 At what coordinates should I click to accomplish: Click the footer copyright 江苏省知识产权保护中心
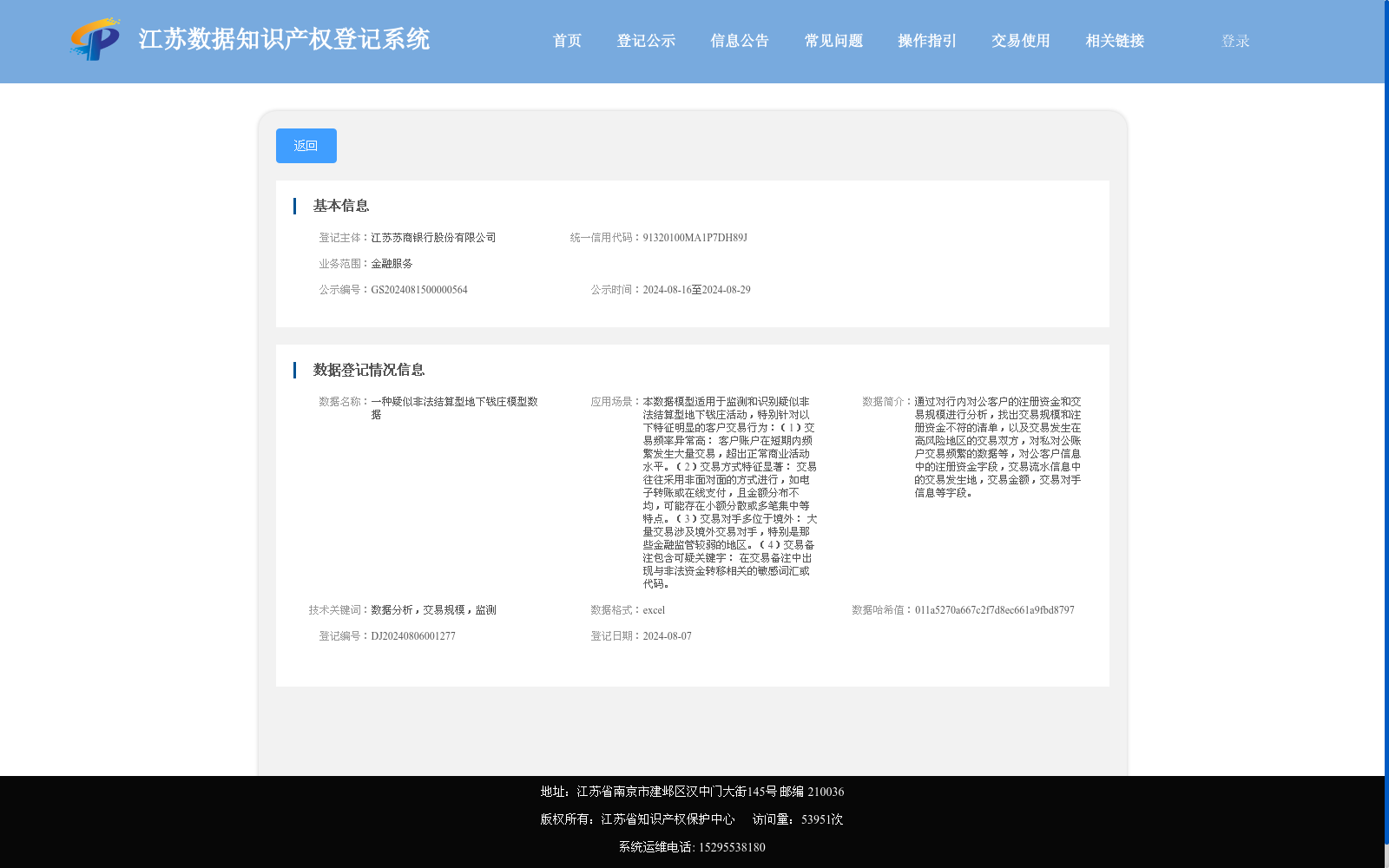[668, 819]
